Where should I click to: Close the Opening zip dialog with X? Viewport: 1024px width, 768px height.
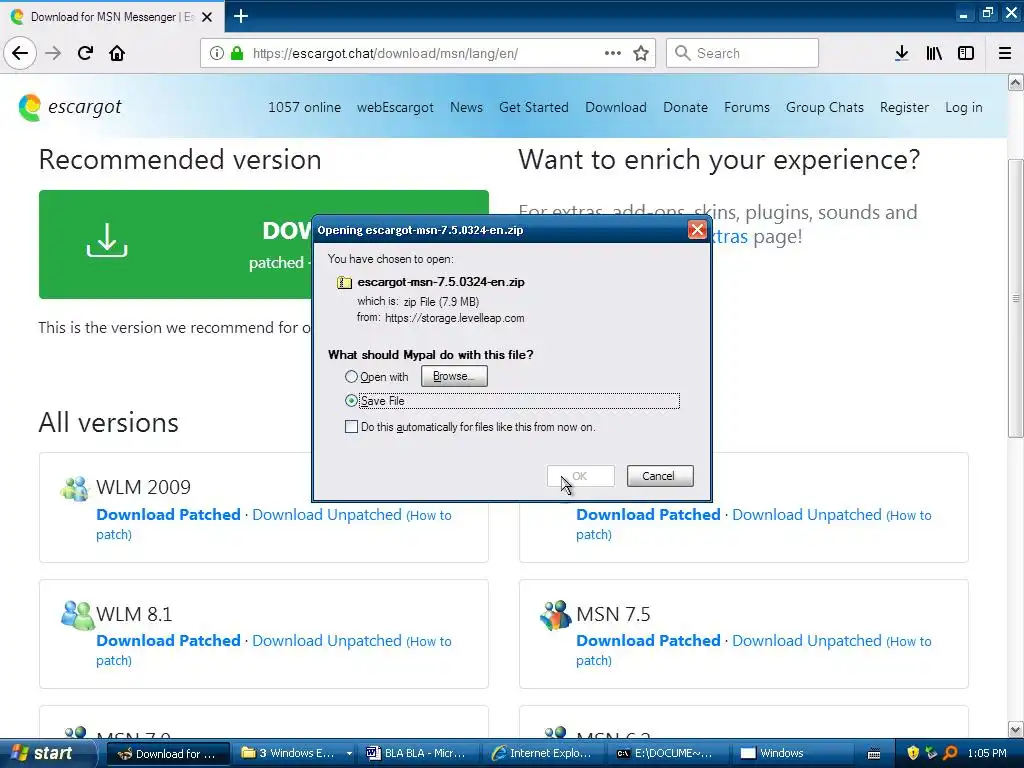point(697,230)
